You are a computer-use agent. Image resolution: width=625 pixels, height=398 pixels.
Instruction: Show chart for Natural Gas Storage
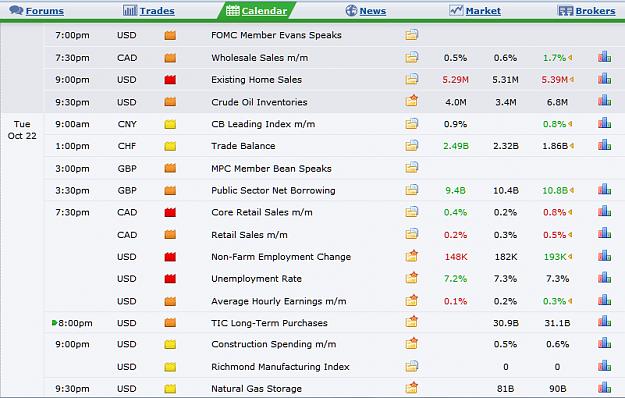[604, 388]
